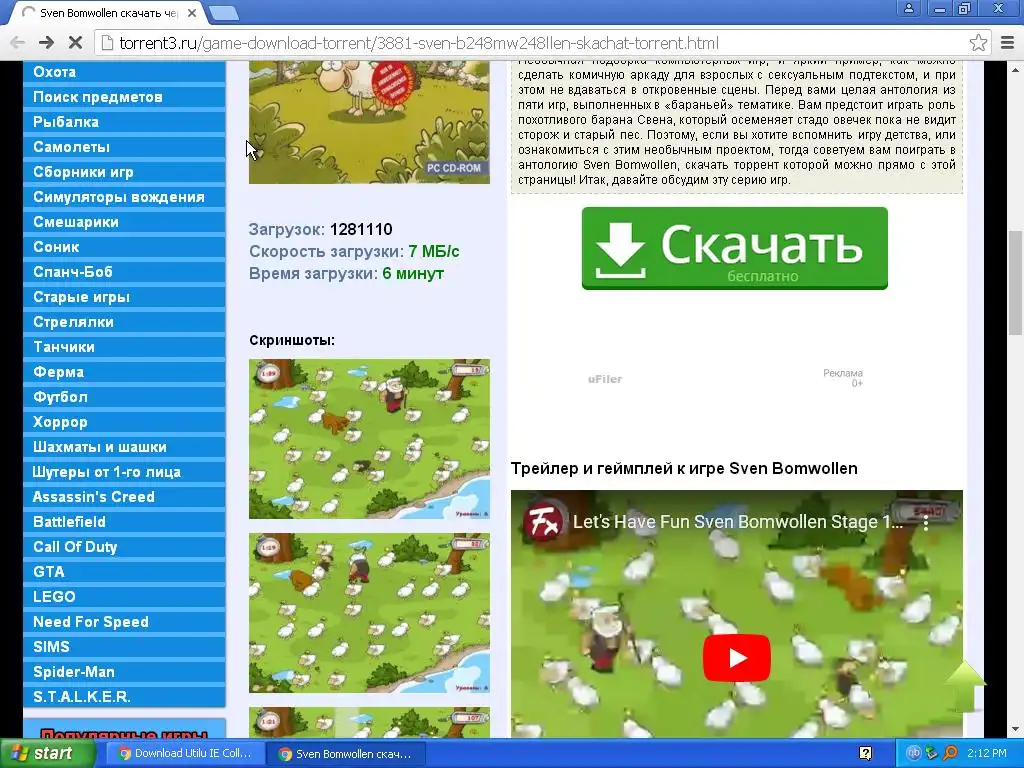
Task: Open the Chrome user profile icon
Action: [908, 8]
